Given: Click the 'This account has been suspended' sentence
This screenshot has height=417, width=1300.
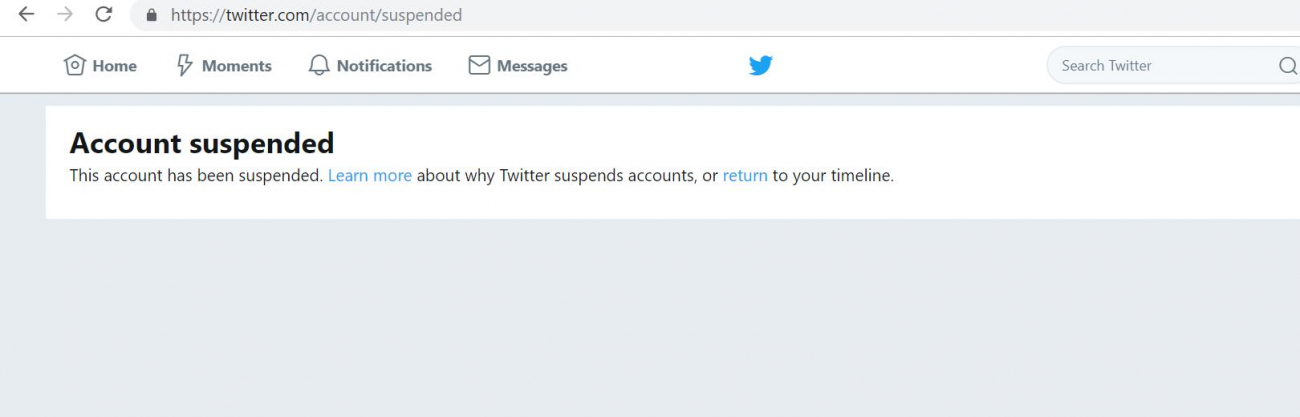Looking at the screenshot, I should pyautogui.click(x=196, y=175).
